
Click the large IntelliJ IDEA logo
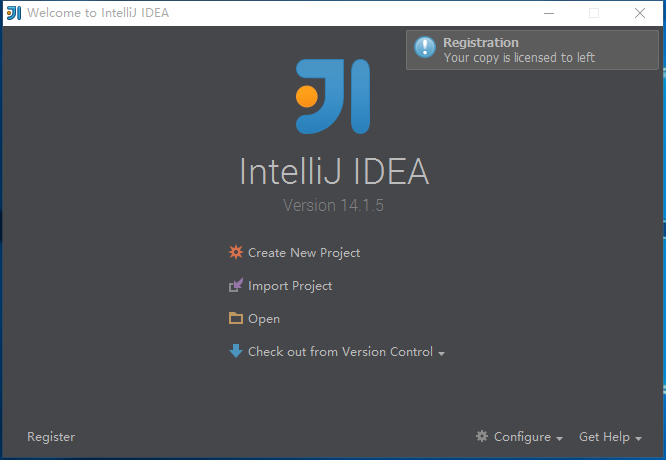[333, 96]
